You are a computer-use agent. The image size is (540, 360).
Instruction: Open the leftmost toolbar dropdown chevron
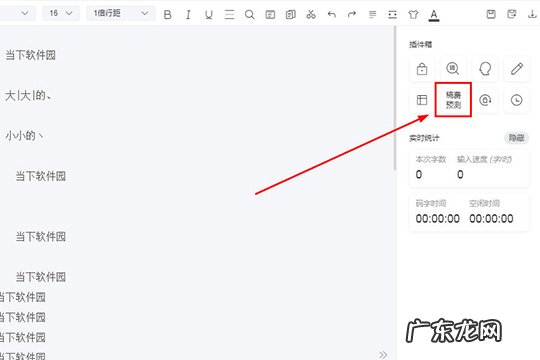[x=25, y=13]
